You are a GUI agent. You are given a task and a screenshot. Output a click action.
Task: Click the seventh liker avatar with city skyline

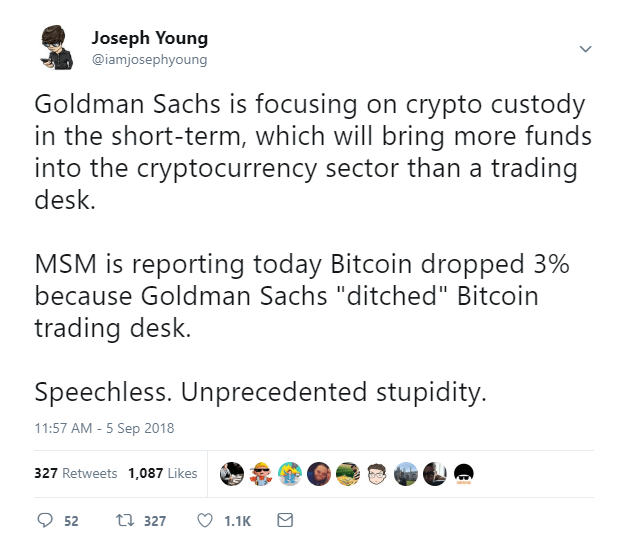click(406, 472)
